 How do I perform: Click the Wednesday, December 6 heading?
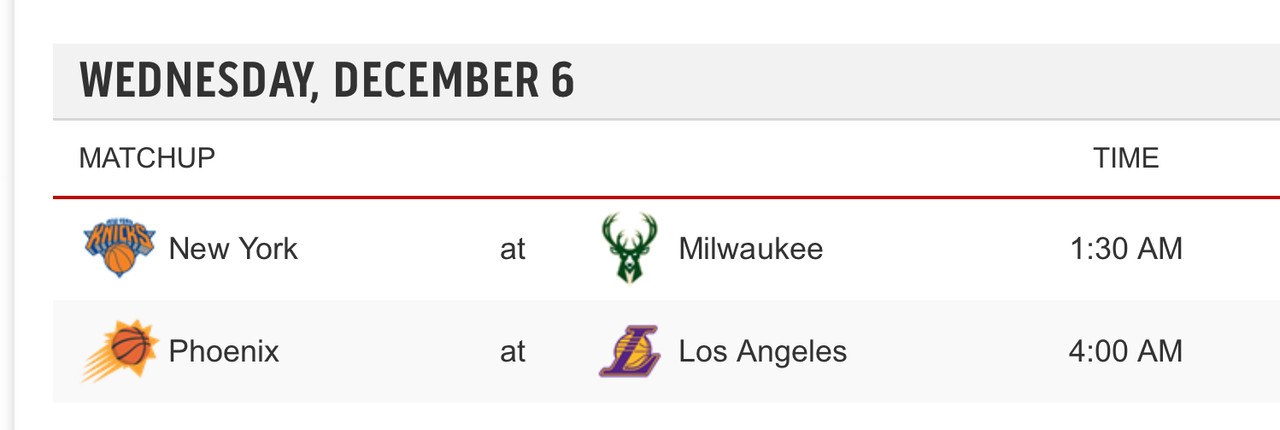point(327,81)
